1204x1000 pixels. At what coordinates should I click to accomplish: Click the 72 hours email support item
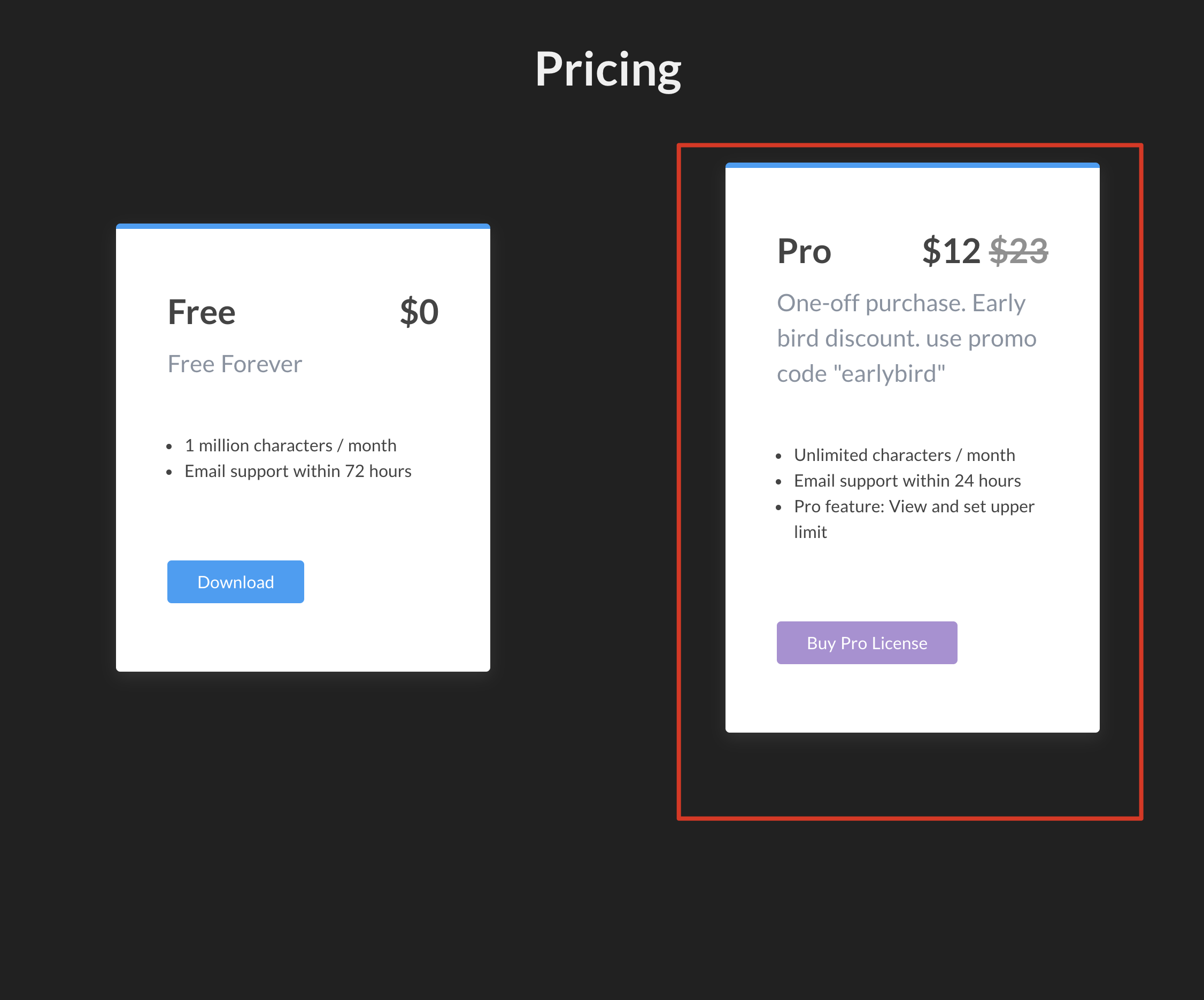(298, 471)
